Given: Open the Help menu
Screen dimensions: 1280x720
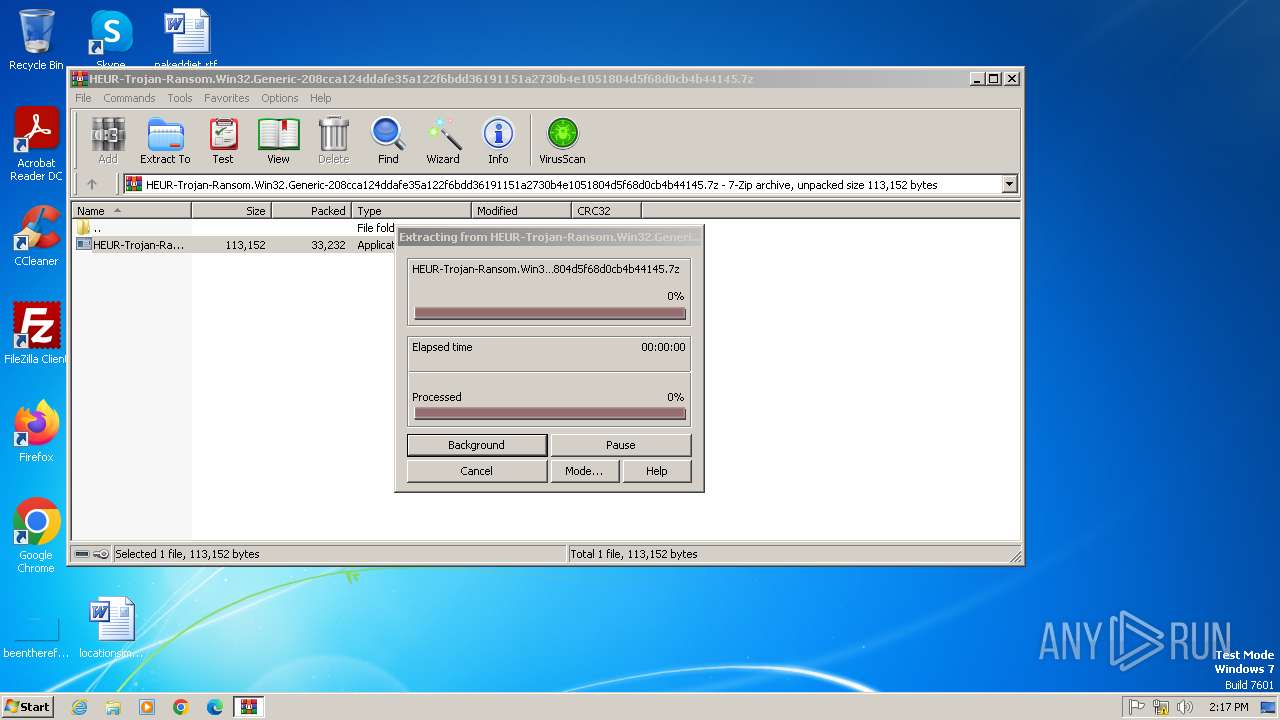Looking at the screenshot, I should click(320, 98).
